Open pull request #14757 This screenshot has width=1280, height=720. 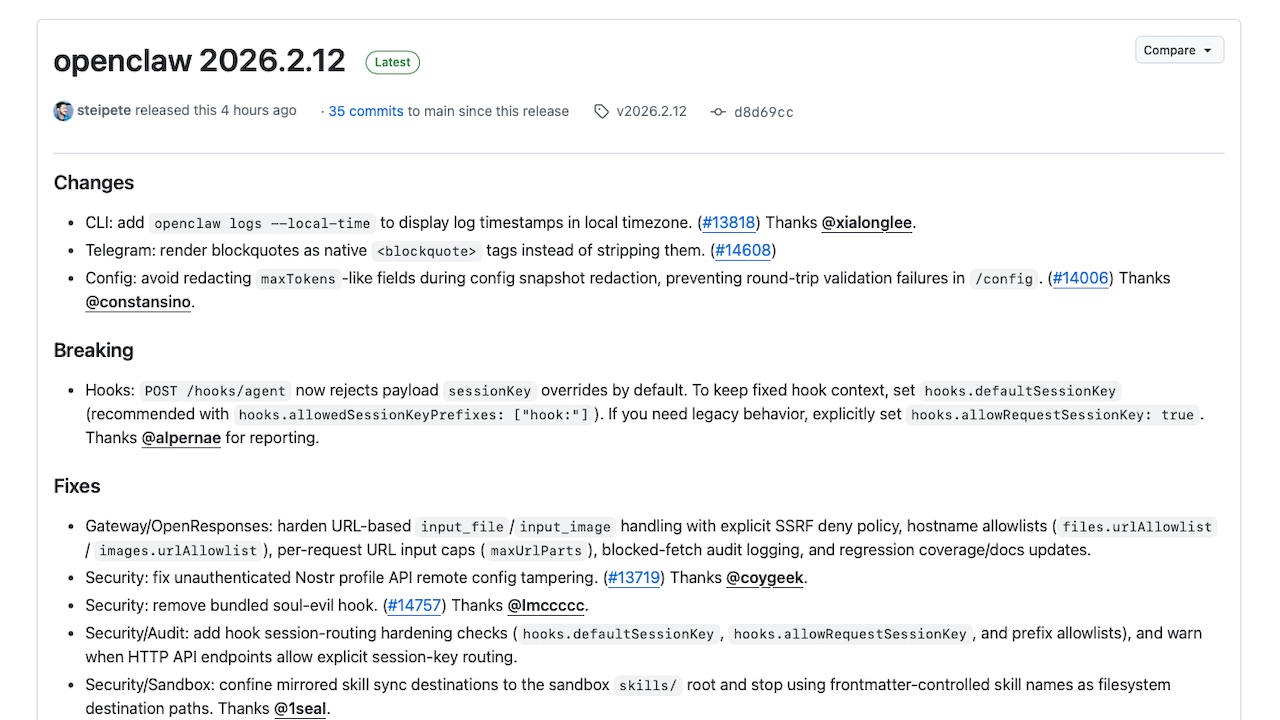(414, 605)
